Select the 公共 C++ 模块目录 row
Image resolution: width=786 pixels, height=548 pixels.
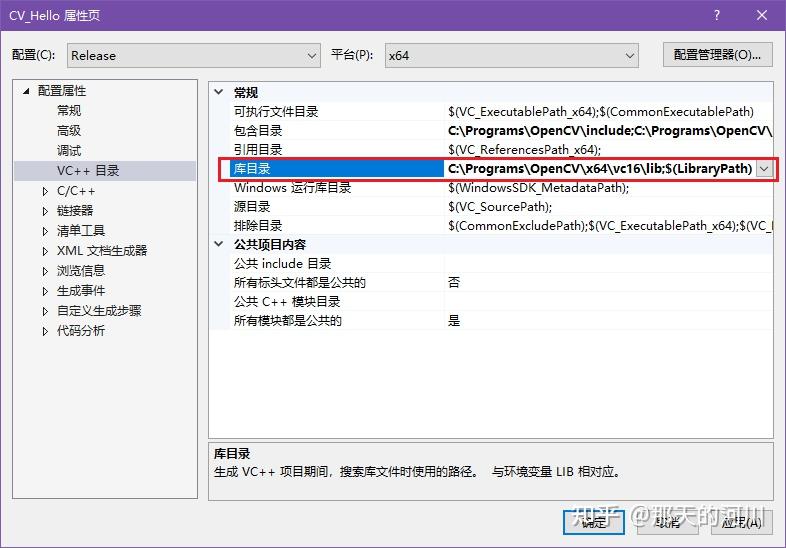[x=501, y=301]
